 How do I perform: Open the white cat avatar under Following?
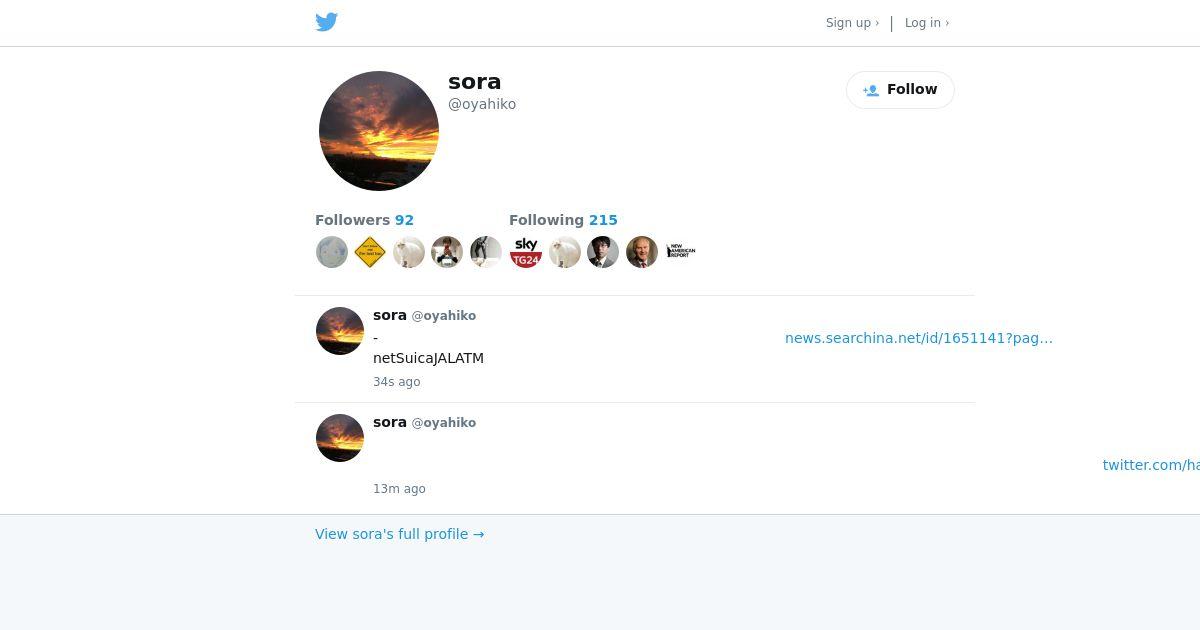(565, 252)
